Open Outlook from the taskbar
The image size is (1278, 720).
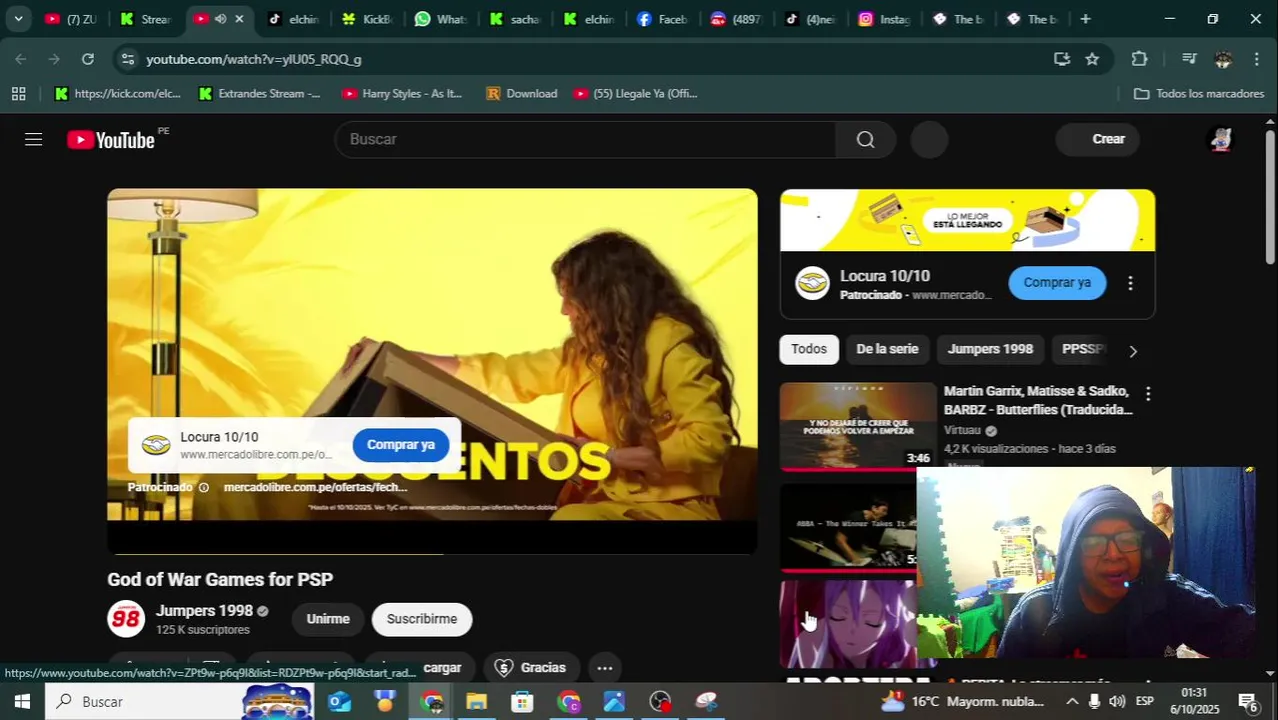339,702
